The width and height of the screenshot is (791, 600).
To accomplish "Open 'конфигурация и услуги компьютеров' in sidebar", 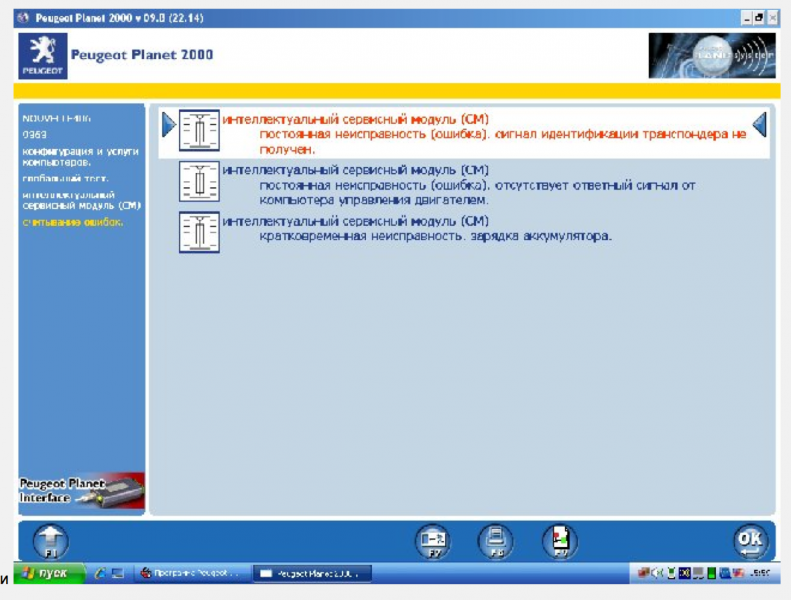I will pyautogui.click(x=80, y=156).
